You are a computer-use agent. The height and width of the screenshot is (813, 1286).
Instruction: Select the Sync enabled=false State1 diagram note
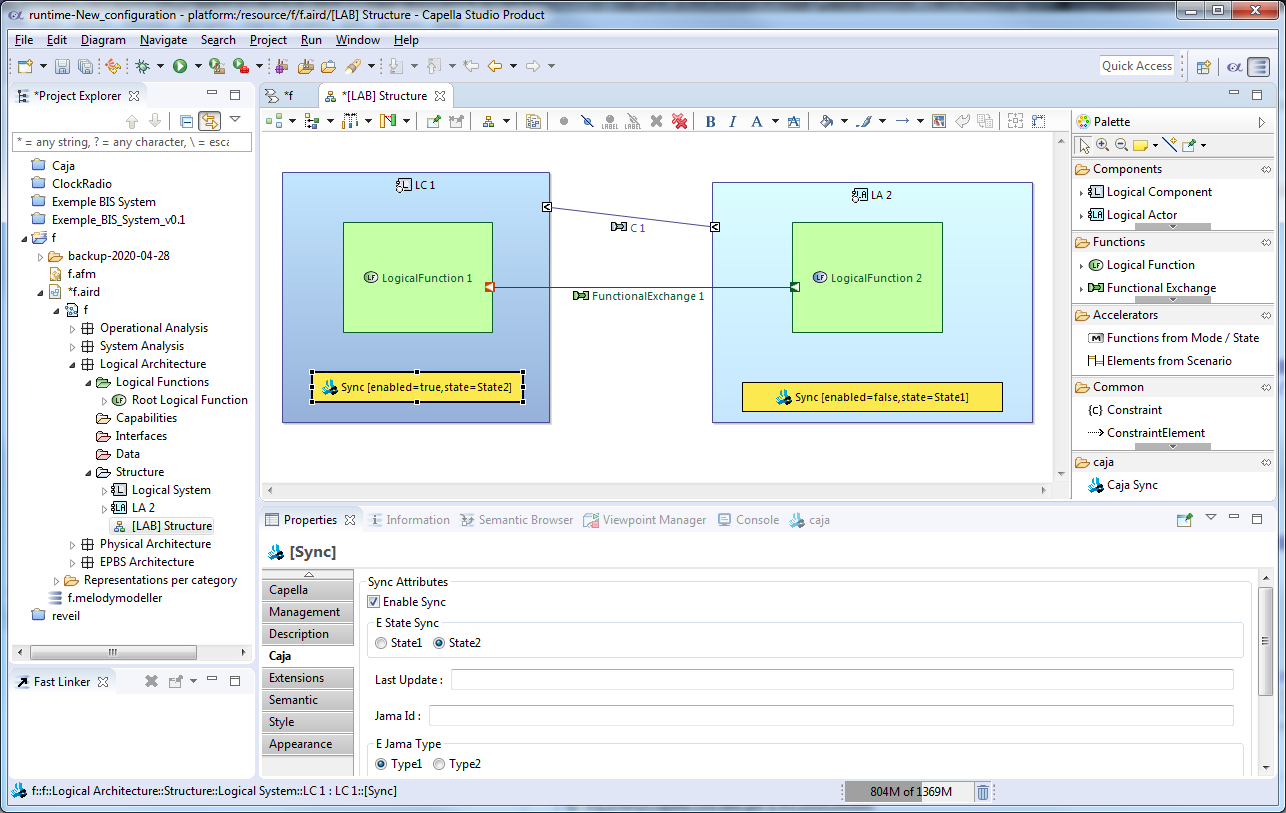[872, 397]
